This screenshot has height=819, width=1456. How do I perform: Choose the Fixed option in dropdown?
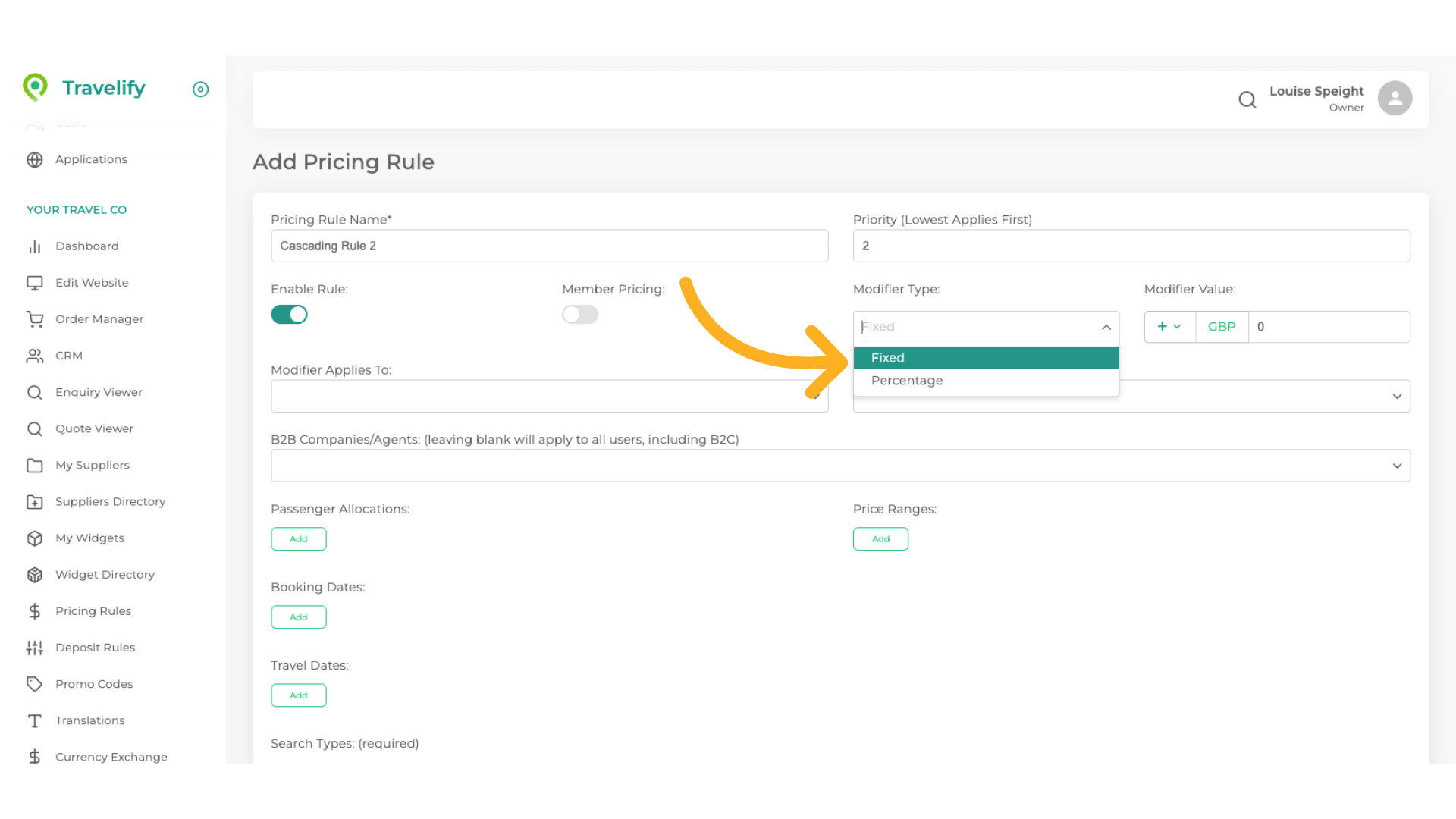[888, 358]
